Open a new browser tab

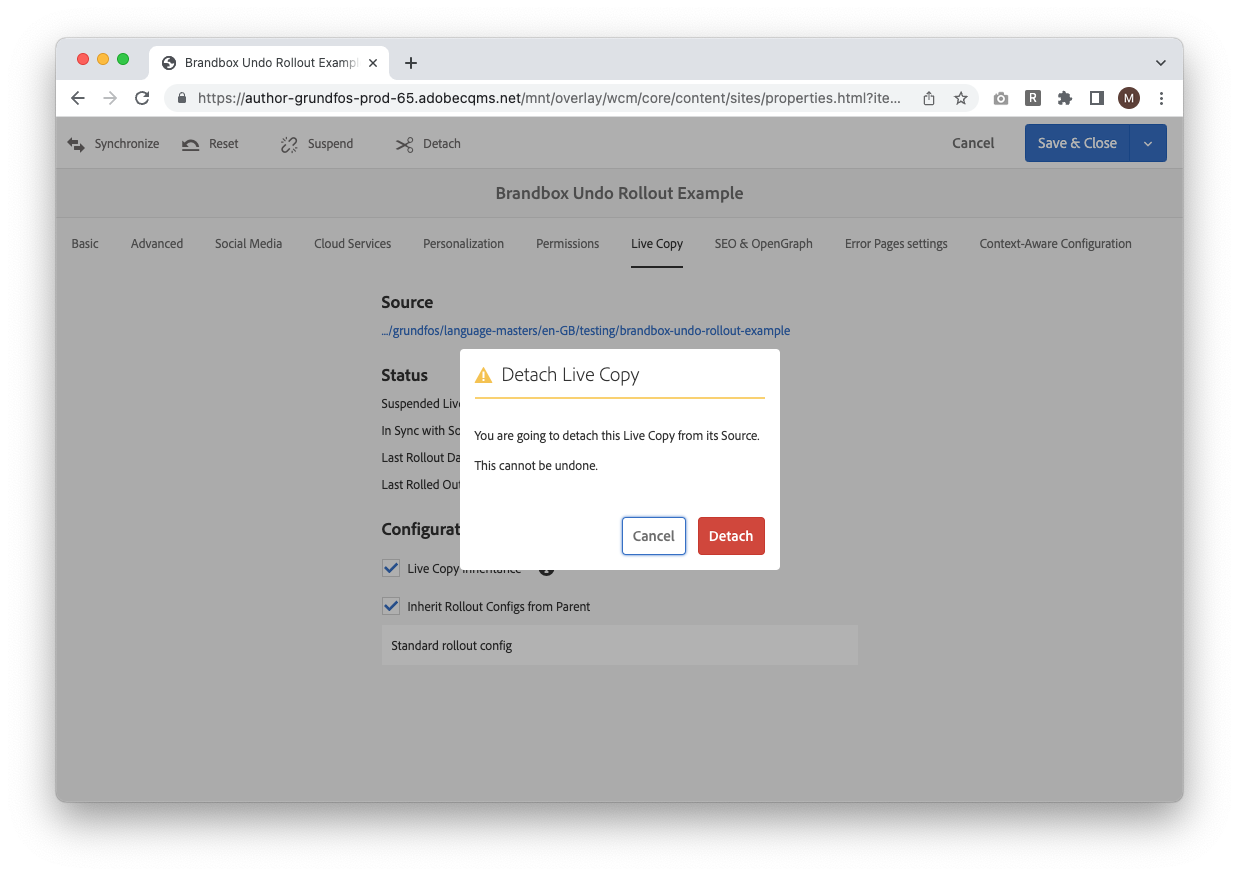coord(410,63)
